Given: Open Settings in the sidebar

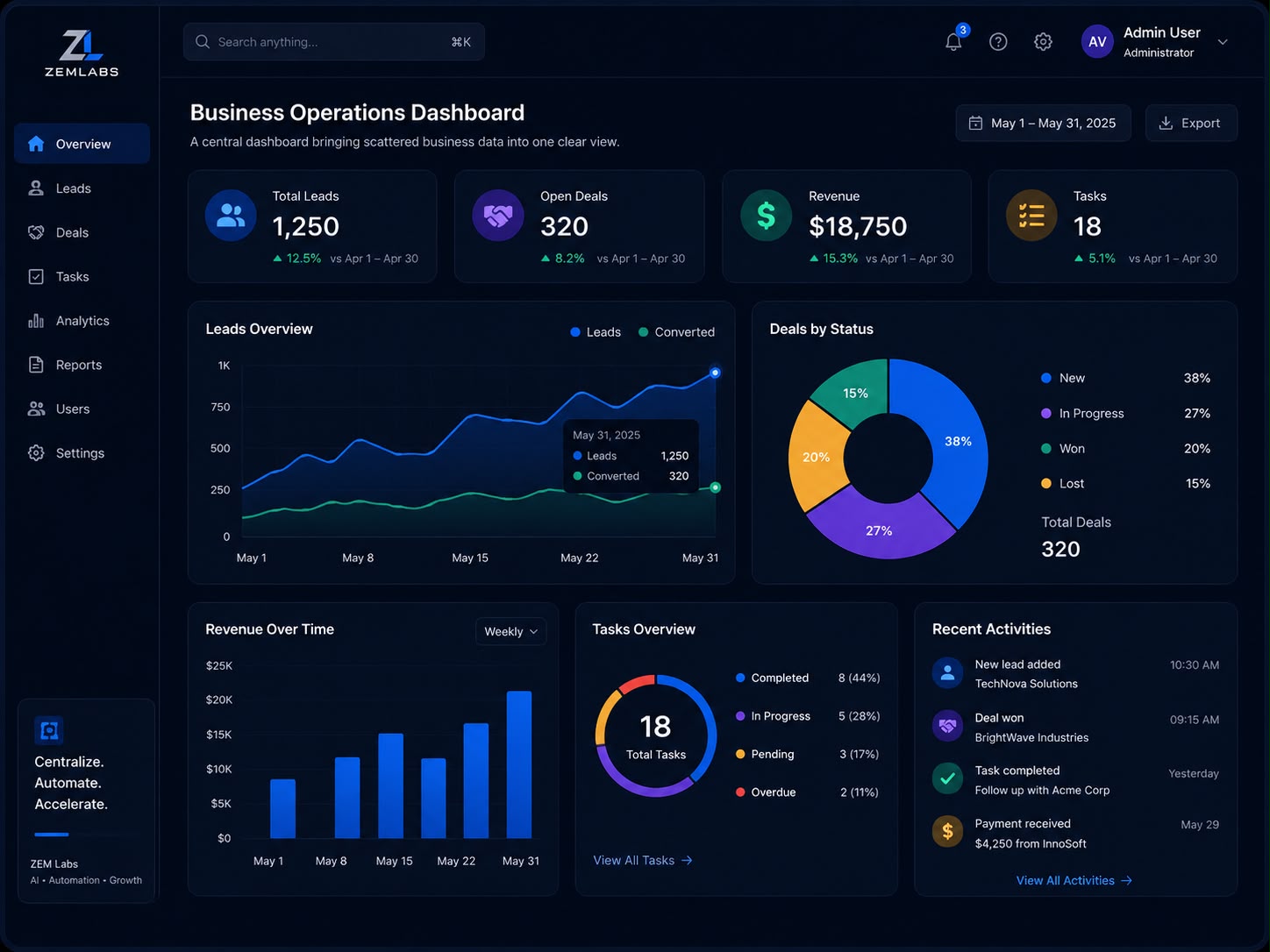Looking at the screenshot, I should click(x=82, y=453).
